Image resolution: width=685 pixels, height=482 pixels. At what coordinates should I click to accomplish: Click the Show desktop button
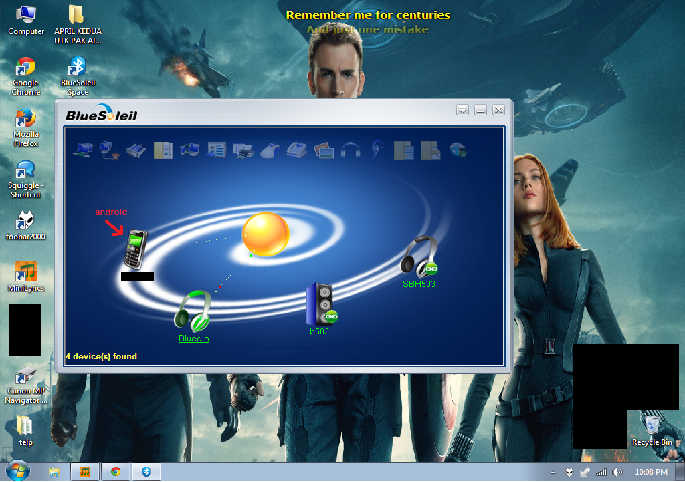[x=680, y=472]
